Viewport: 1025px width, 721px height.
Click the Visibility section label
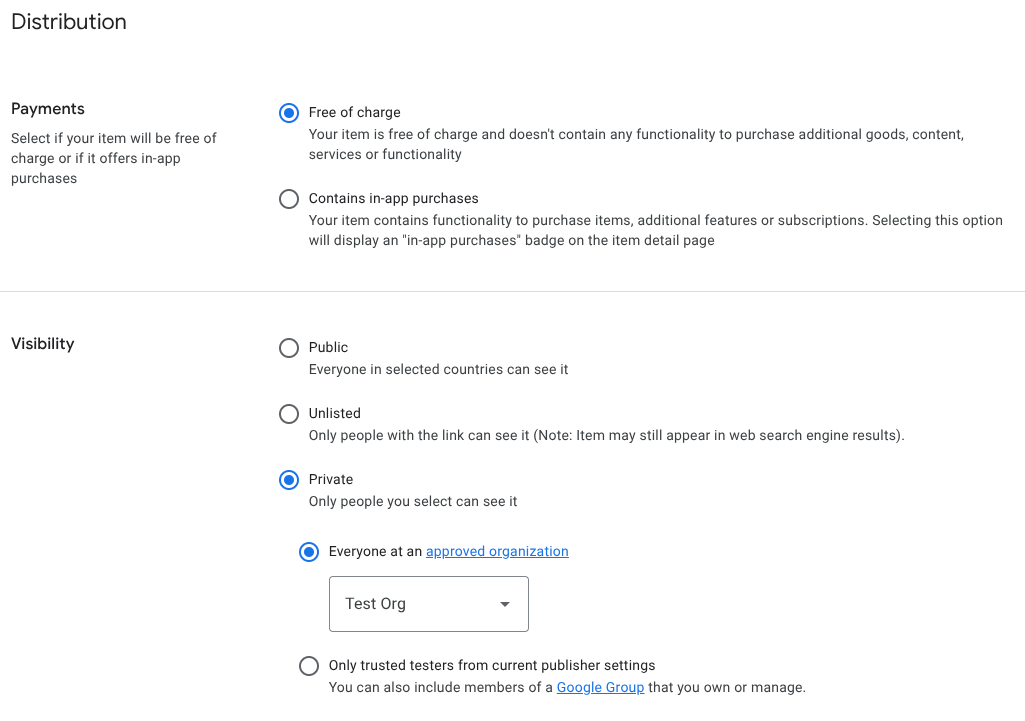click(42, 343)
